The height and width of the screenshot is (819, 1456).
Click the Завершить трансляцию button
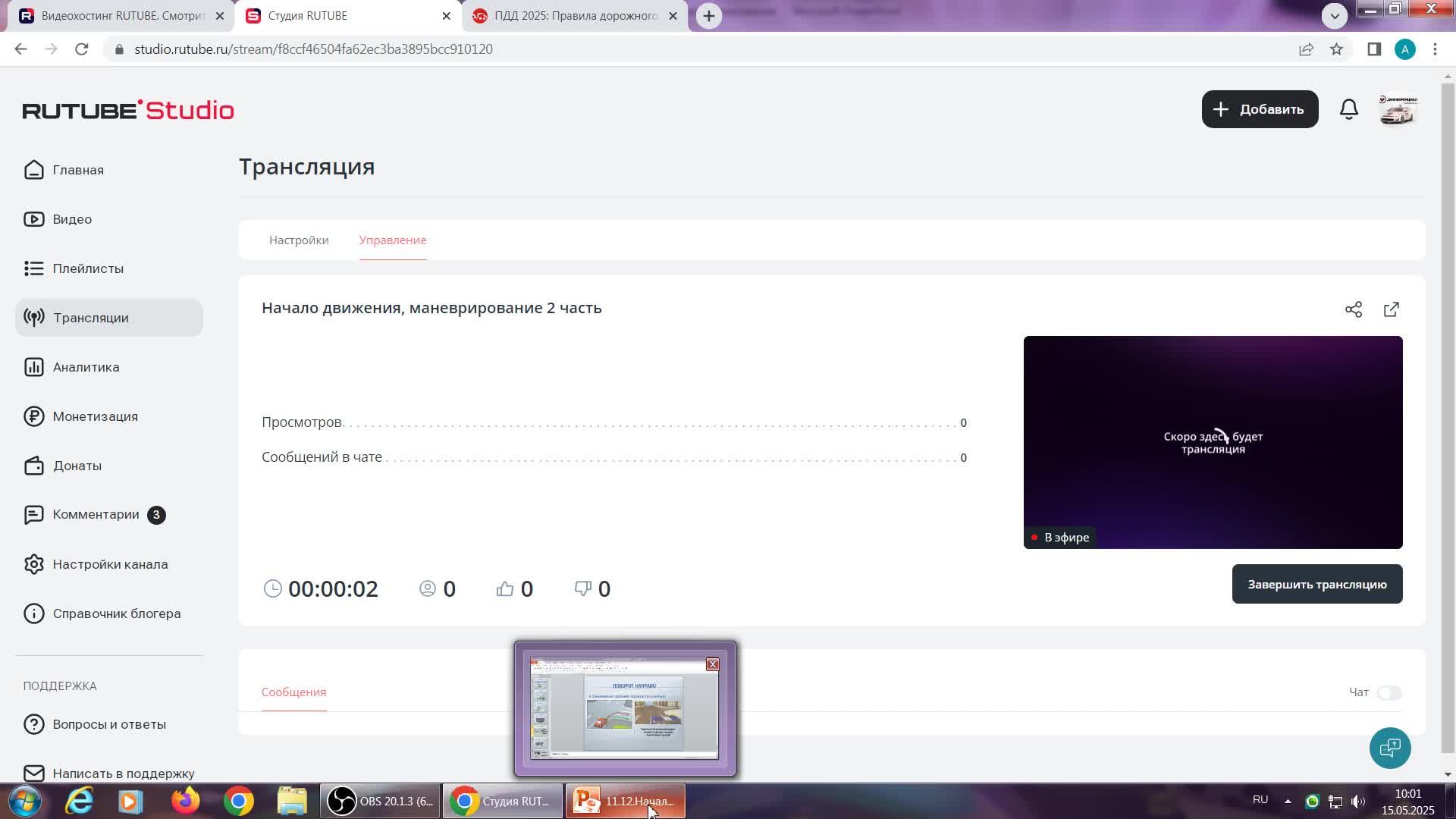pos(1316,584)
